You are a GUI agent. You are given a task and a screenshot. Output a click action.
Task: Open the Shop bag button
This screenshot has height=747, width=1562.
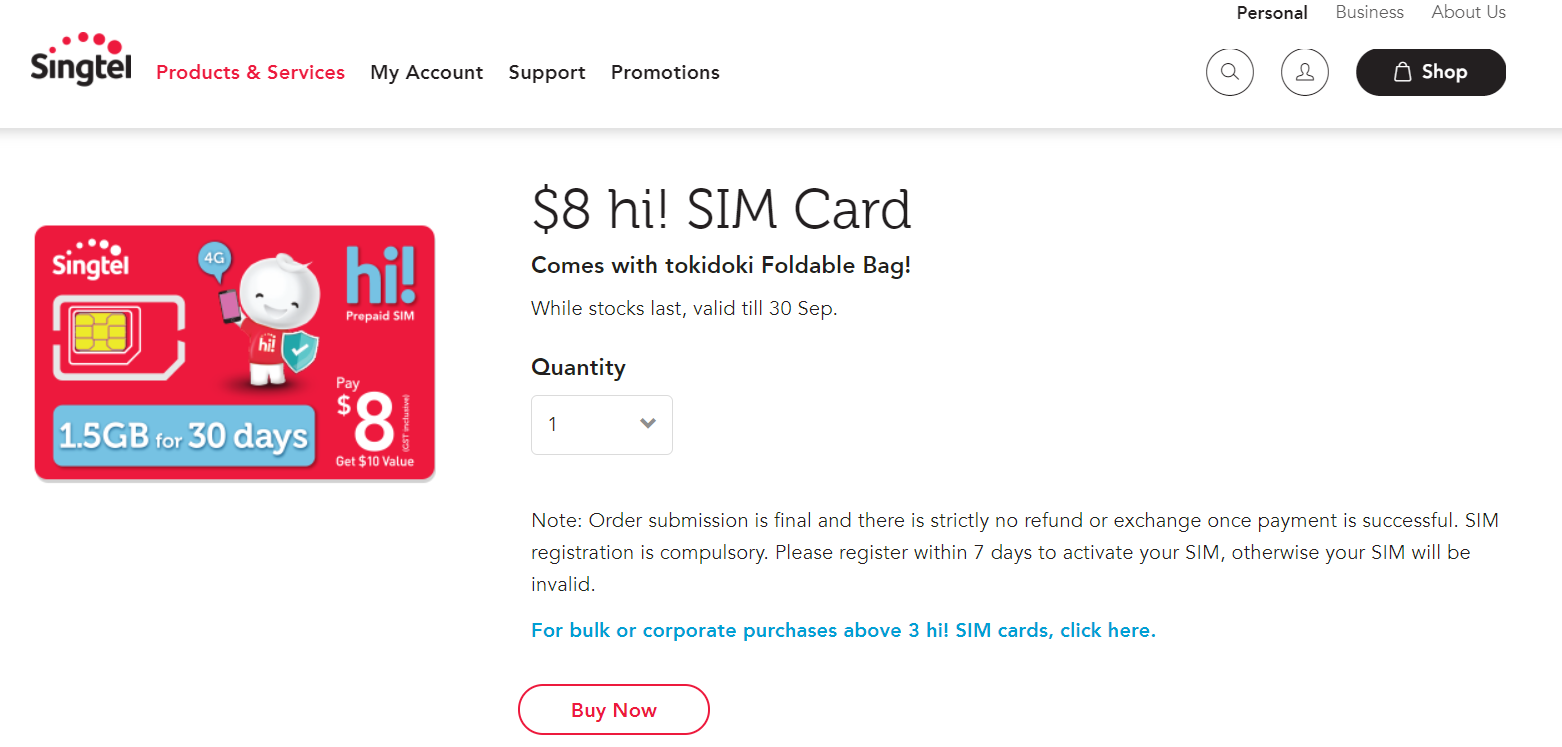[1430, 72]
